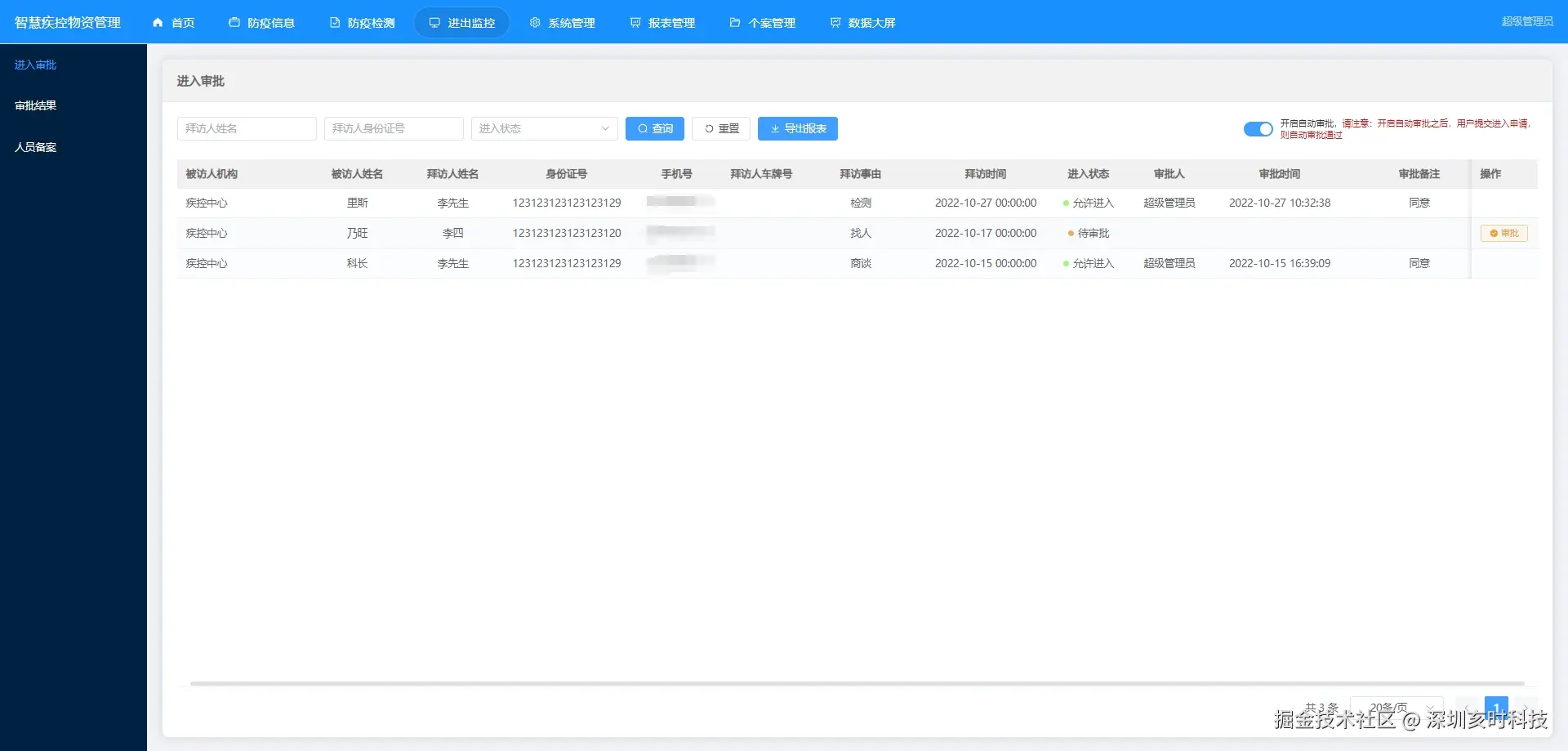Click the 身份证号 column header
The width and height of the screenshot is (1568, 751).
567,174
